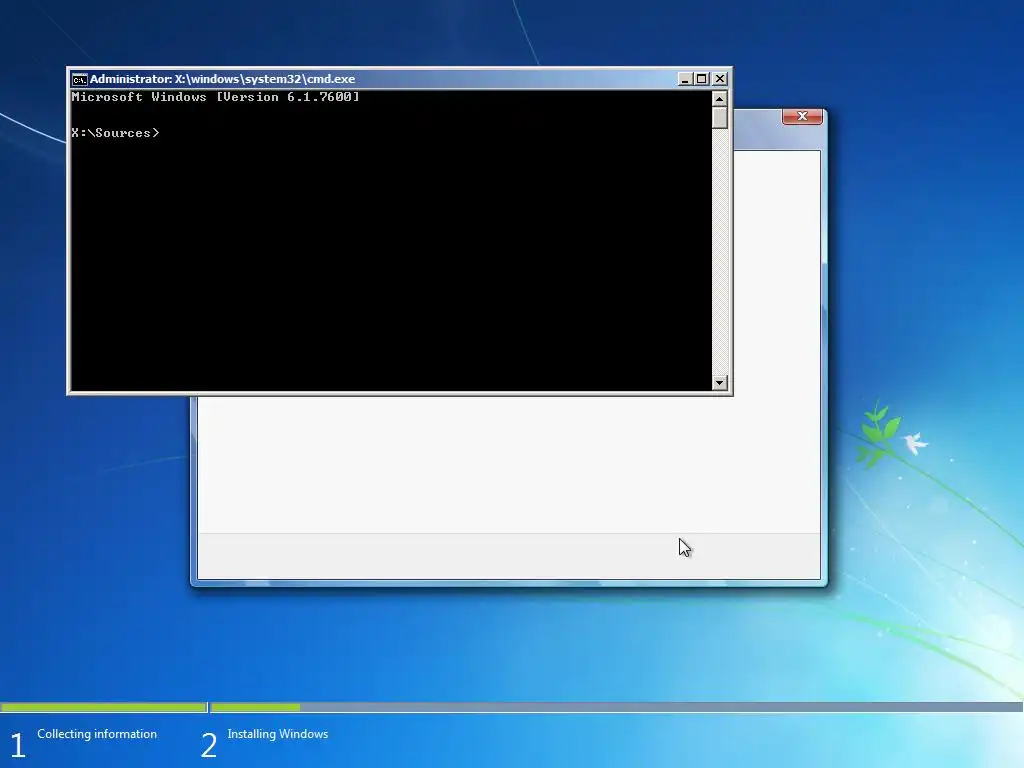This screenshot has width=1024, height=768.
Task: Click 'Collecting information' step label
Action: tap(97, 734)
